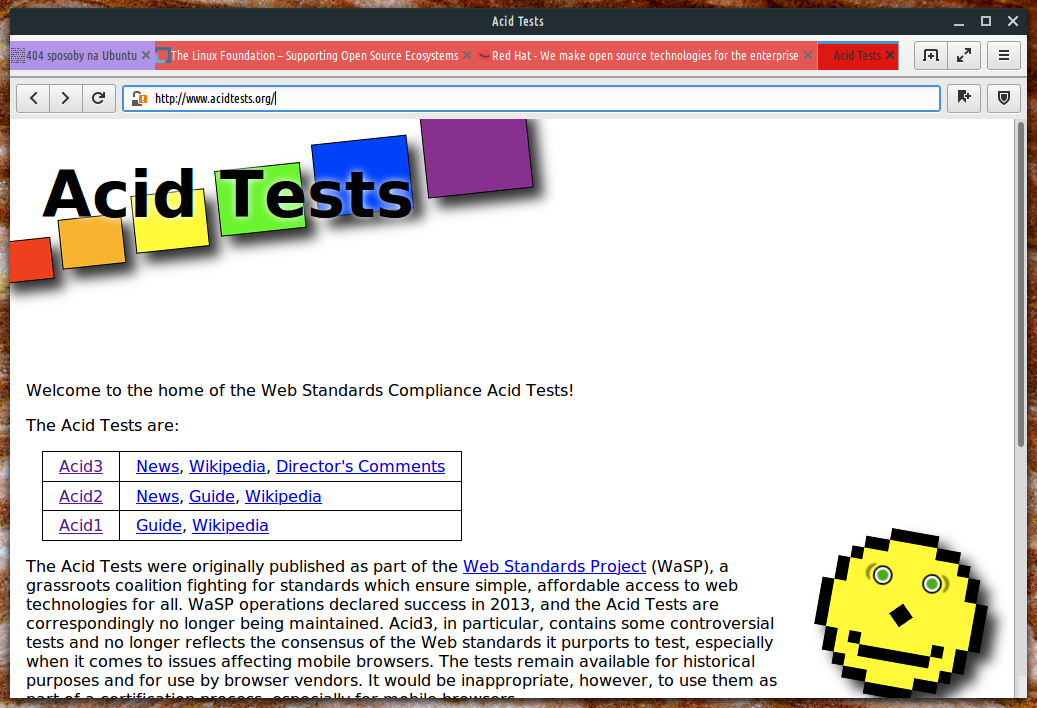The width and height of the screenshot is (1037, 708).
Task: Open the Acid2 test link
Action: click(81, 496)
